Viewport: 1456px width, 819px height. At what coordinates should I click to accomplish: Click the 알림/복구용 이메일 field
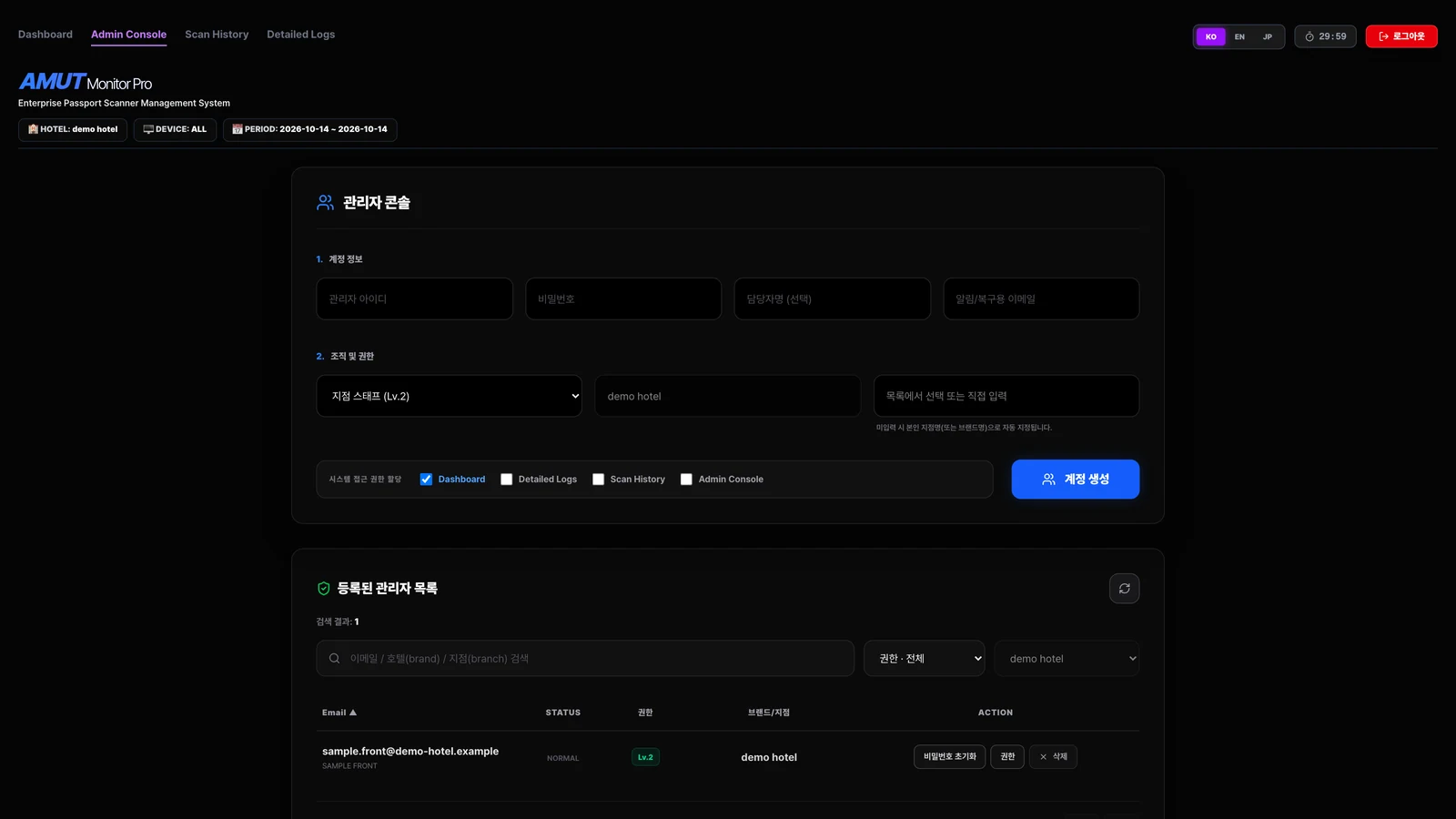tap(1041, 298)
